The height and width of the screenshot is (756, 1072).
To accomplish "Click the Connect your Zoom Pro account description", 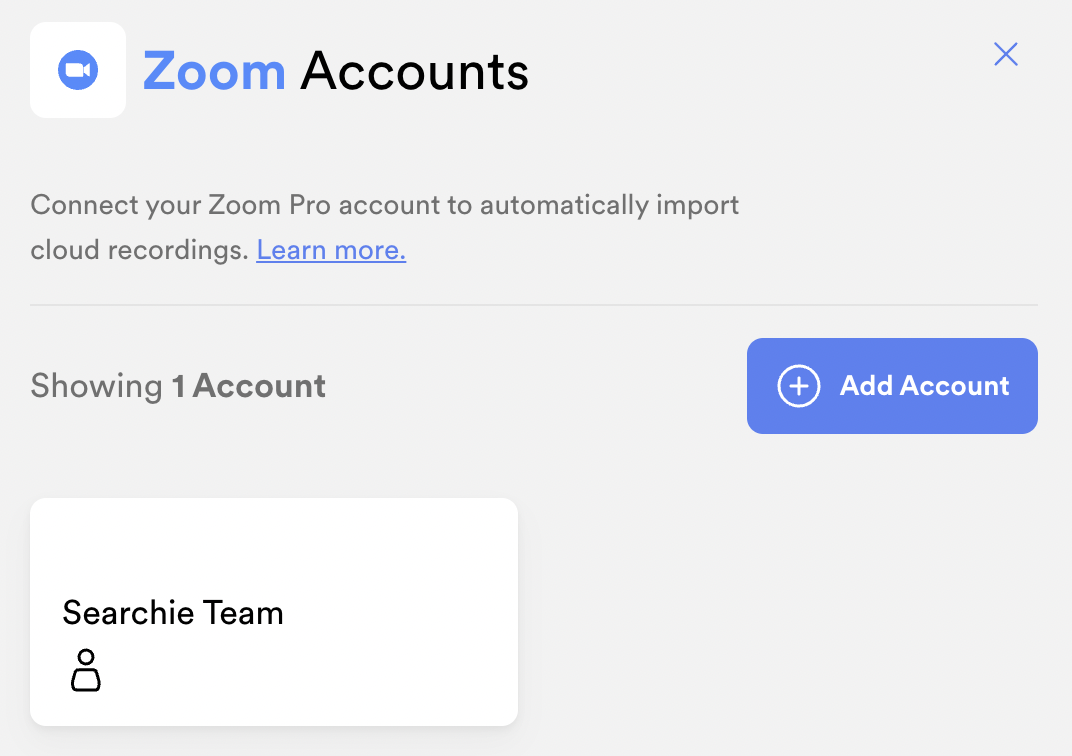I will pyautogui.click(x=384, y=227).
